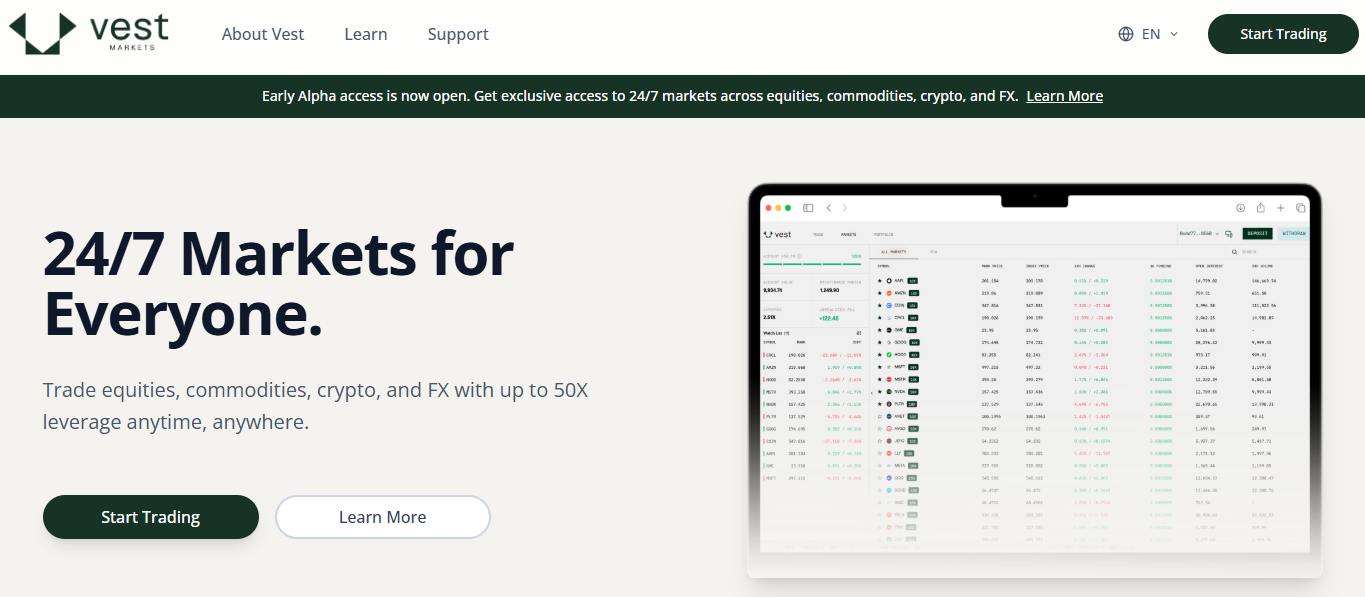Click the globe language icon in the navigation
This screenshot has width=1365, height=597.
pos(1125,33)
